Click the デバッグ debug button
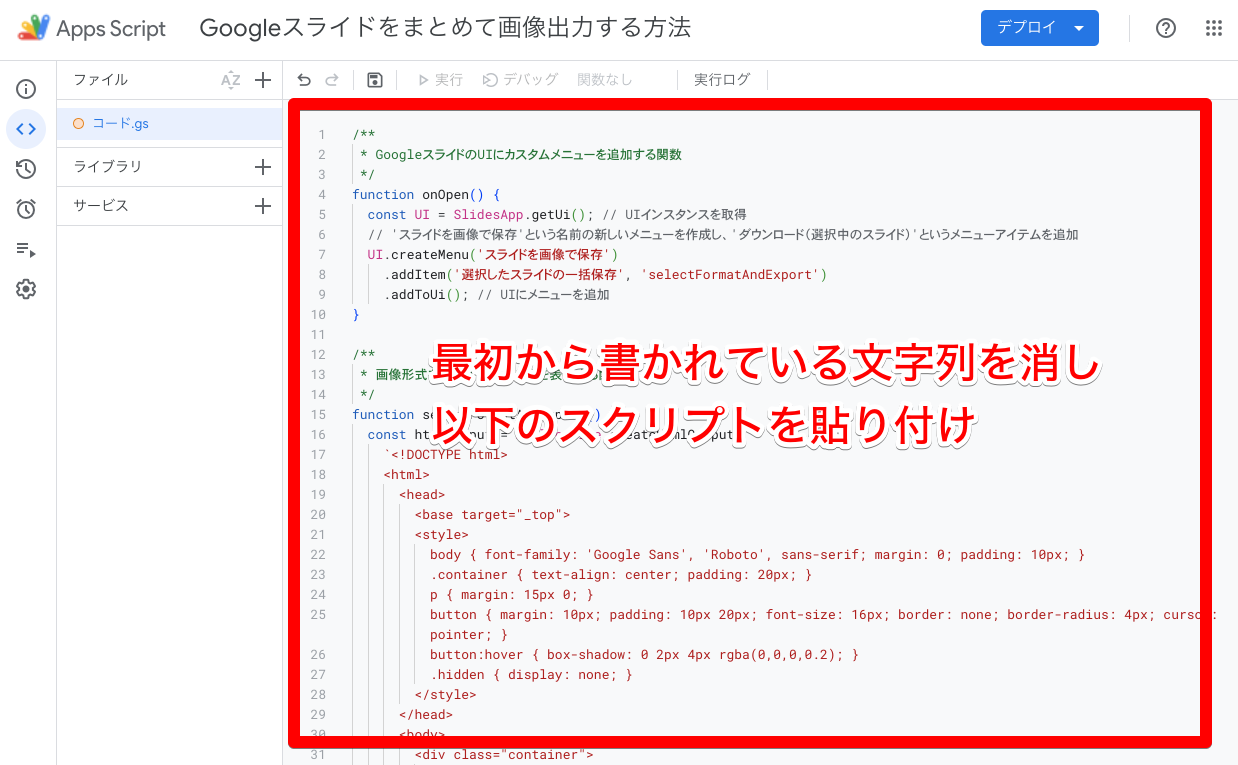The width and height of the screenshot is (1238, 765). pos(520,80)
